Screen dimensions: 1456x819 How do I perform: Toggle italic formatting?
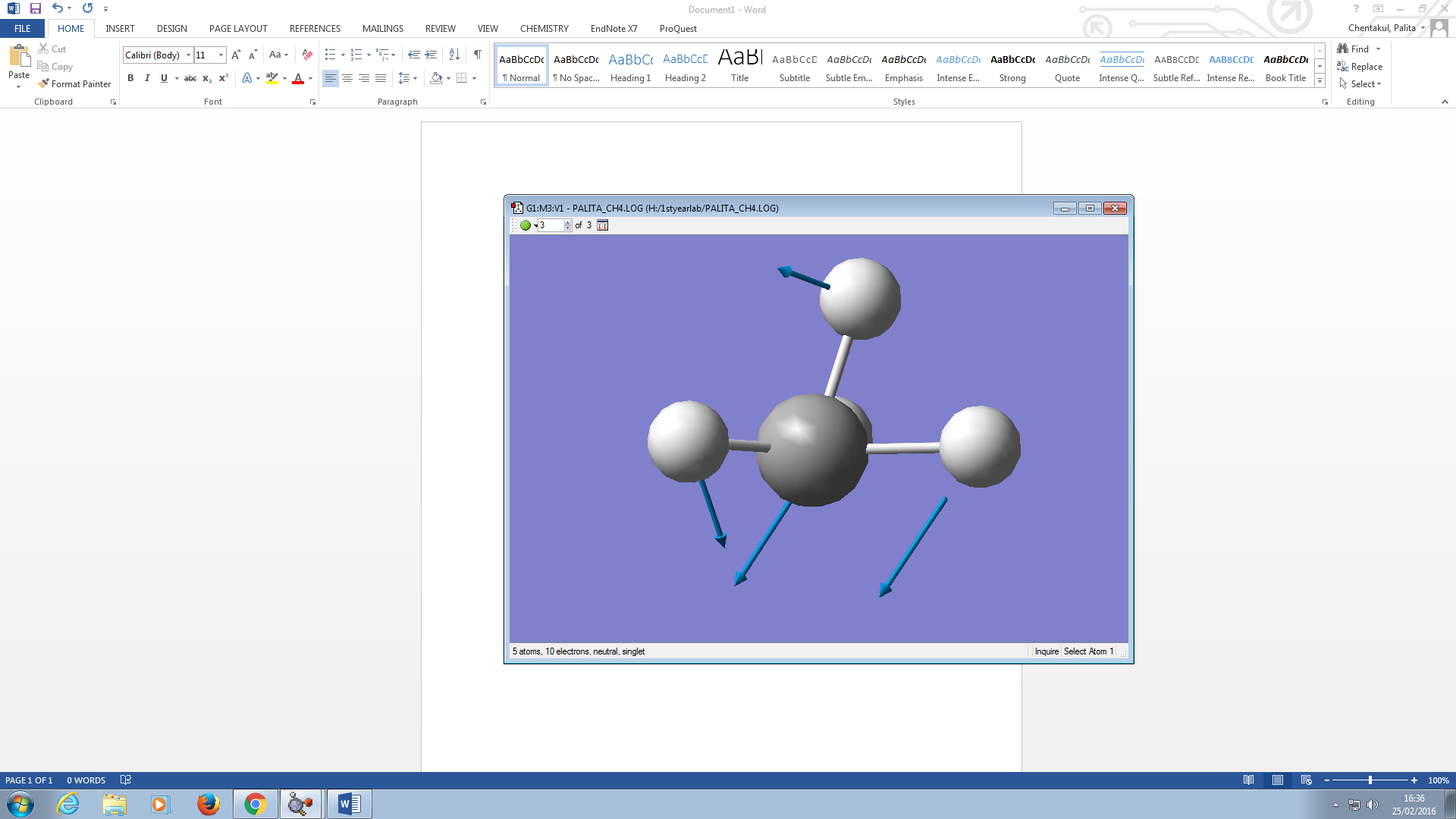[147, 78]
